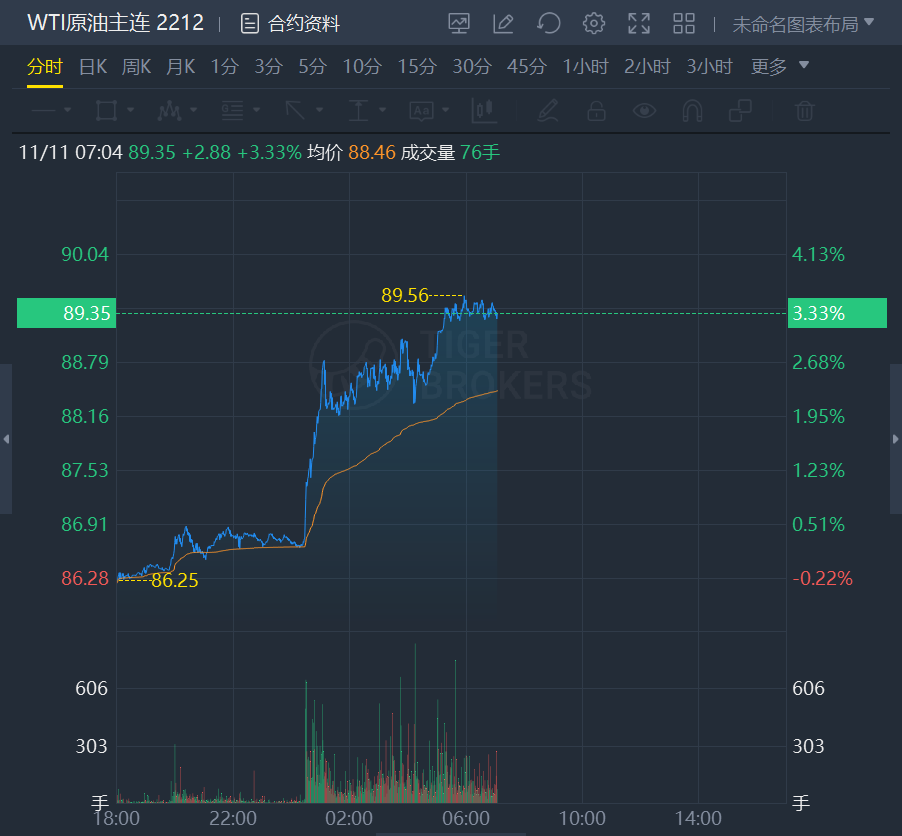Enter fullscreen with the expand icon

[x=639, y=23]
